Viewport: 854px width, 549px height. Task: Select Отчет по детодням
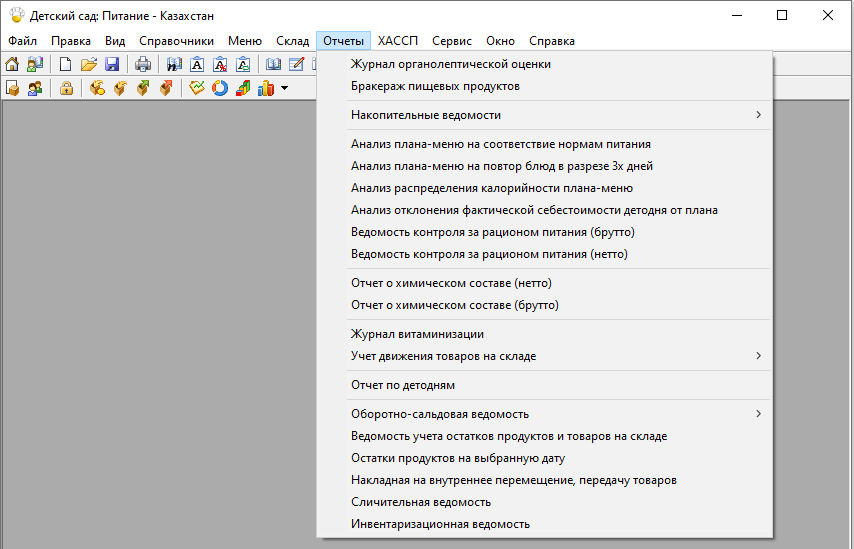(545, 385)
